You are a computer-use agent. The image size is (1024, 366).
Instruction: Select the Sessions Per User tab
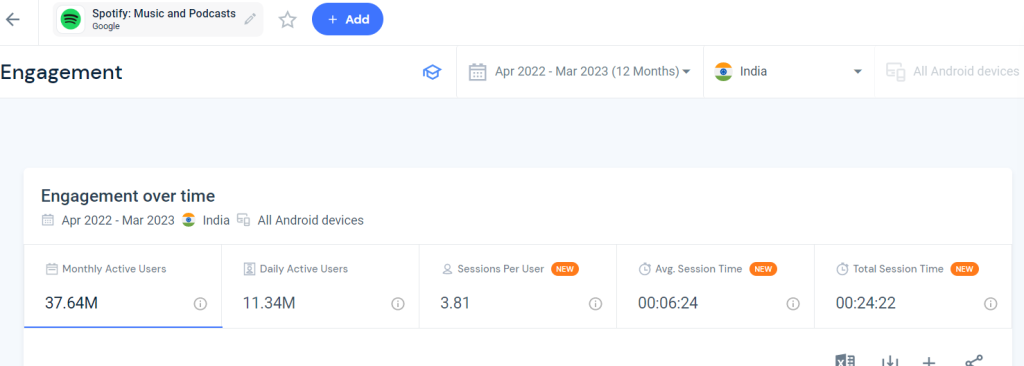coord(518,286)
